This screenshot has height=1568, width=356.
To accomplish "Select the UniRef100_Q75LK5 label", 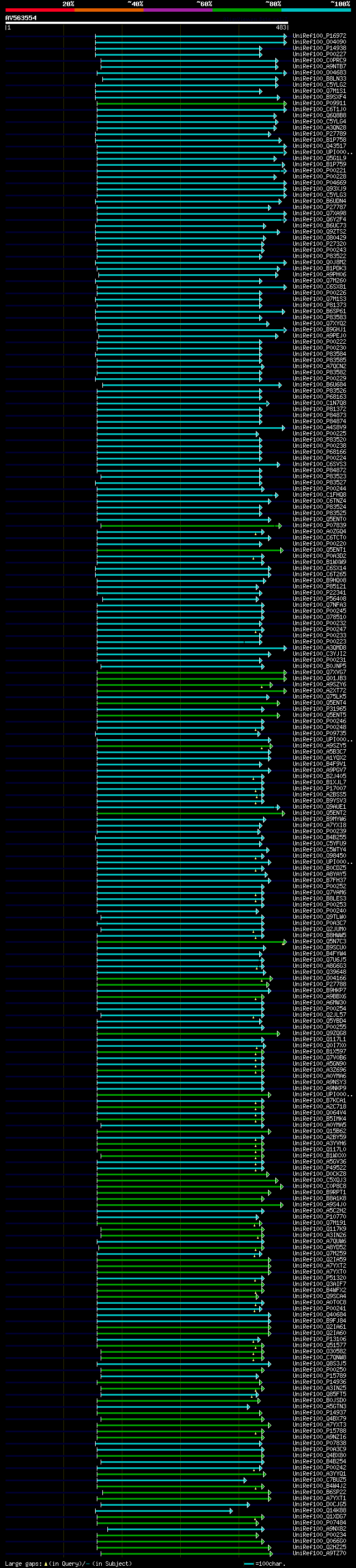I will [x=319, y=696].
